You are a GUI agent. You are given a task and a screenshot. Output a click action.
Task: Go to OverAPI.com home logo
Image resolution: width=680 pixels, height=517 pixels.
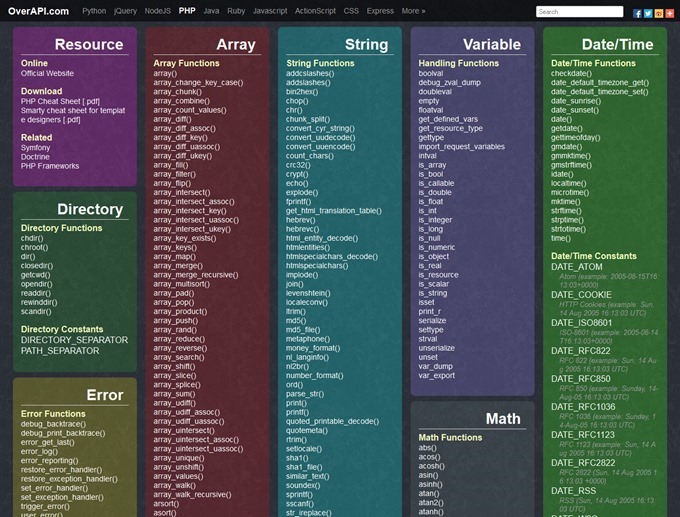point(38,11)
